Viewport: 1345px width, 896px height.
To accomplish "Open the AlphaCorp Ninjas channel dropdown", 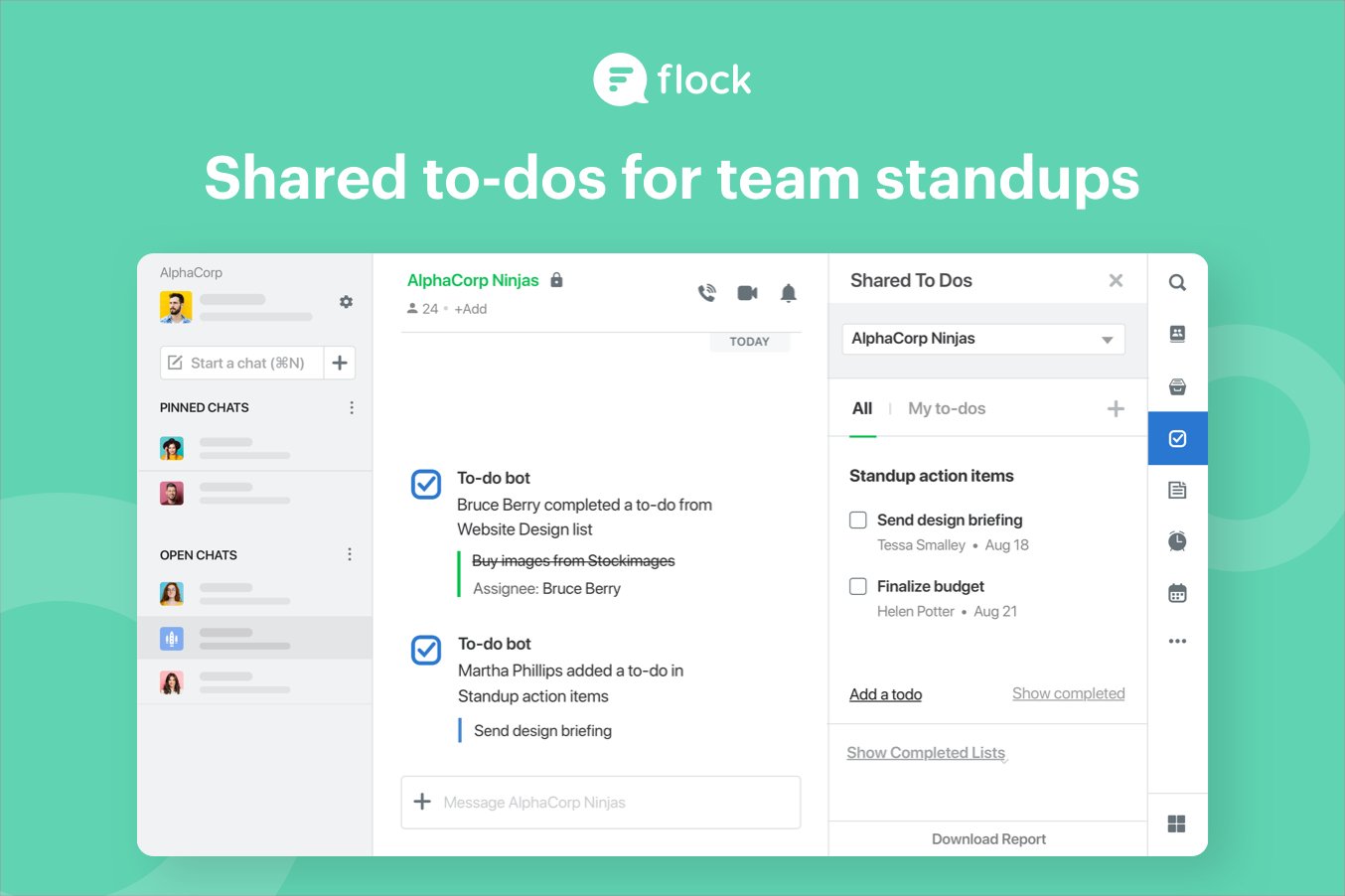I will 983,339.
